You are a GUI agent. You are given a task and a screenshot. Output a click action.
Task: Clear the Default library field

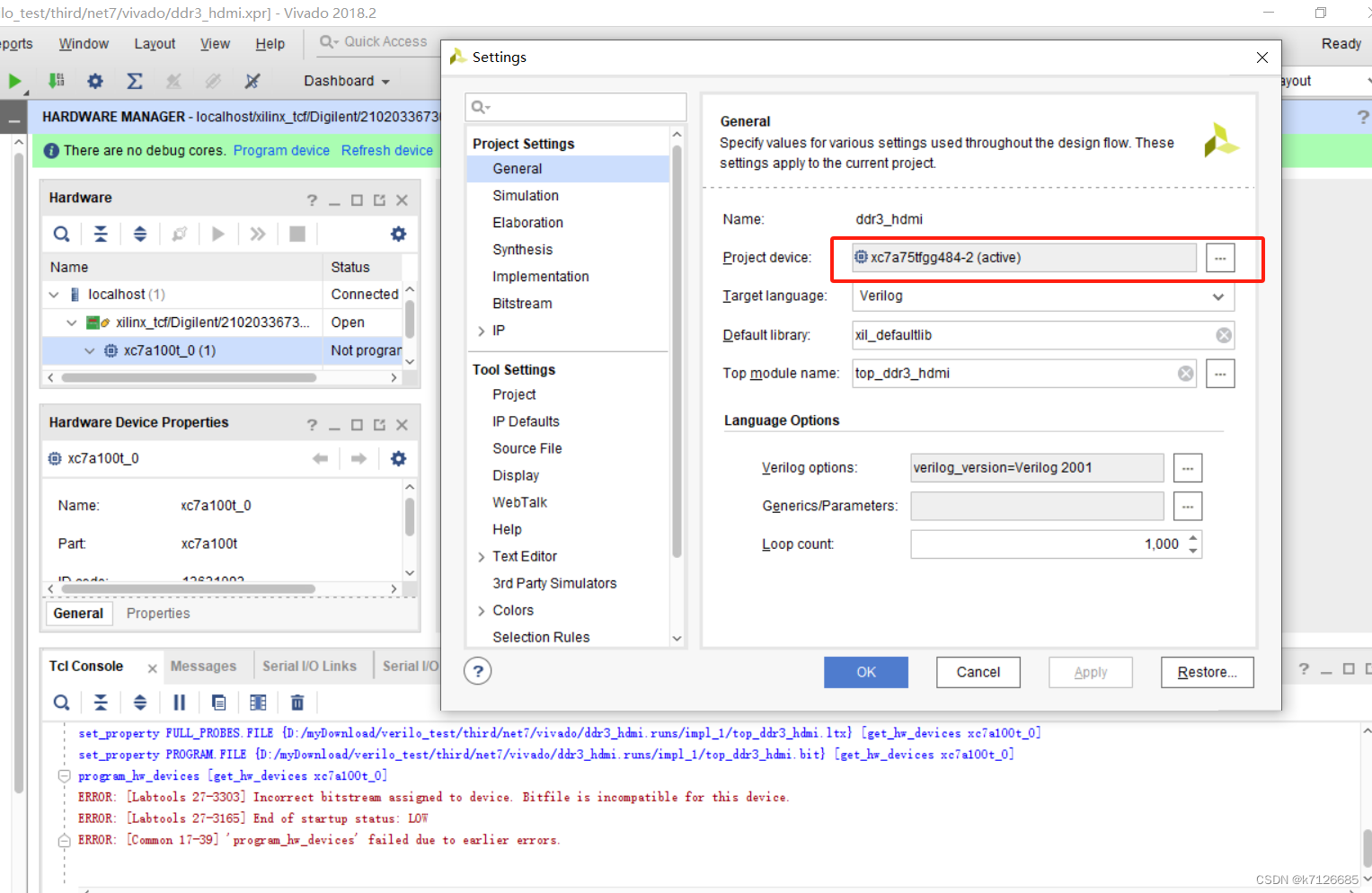tap(1224, 335)
